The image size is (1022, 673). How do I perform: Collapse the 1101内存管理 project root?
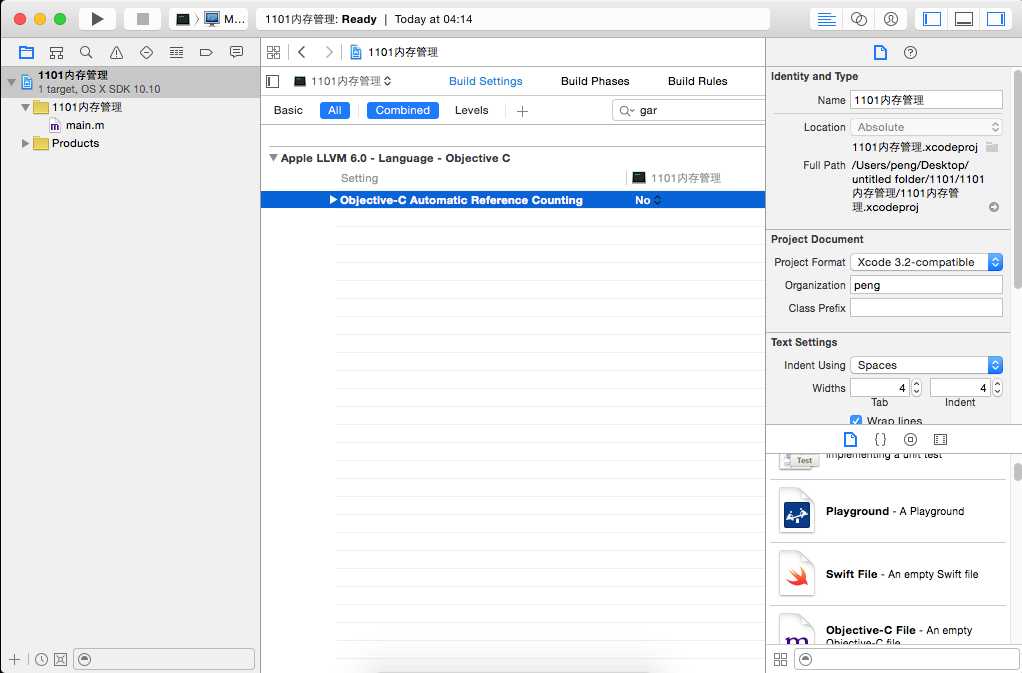click(x=11, y=82)
